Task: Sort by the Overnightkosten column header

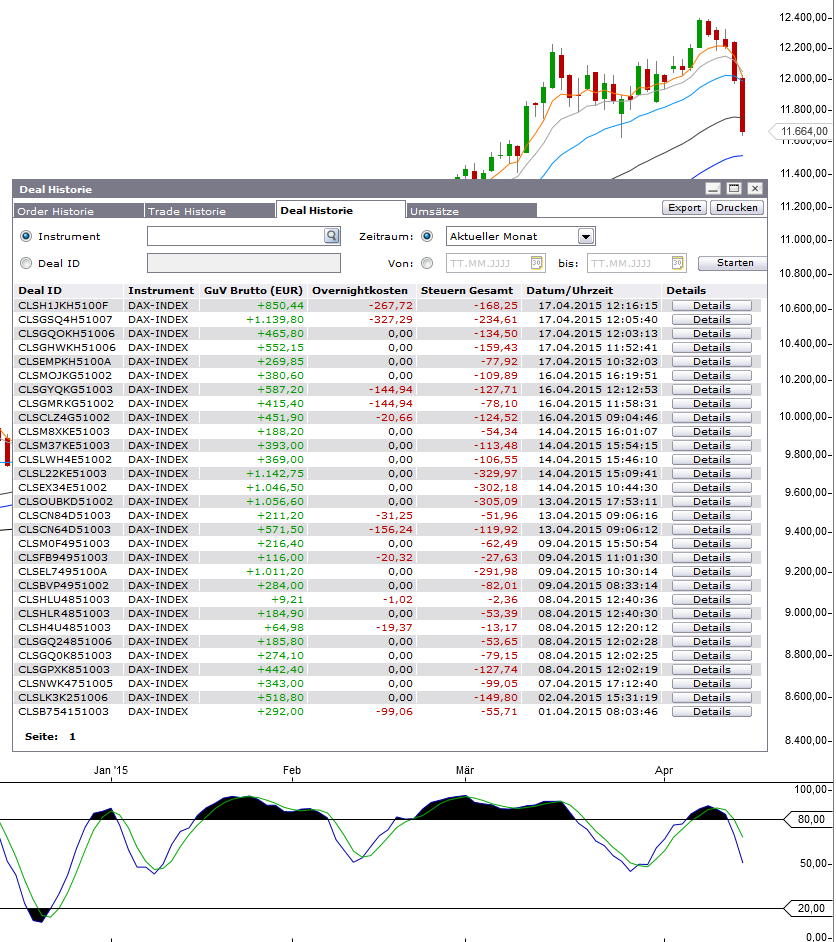Action: 359,290
